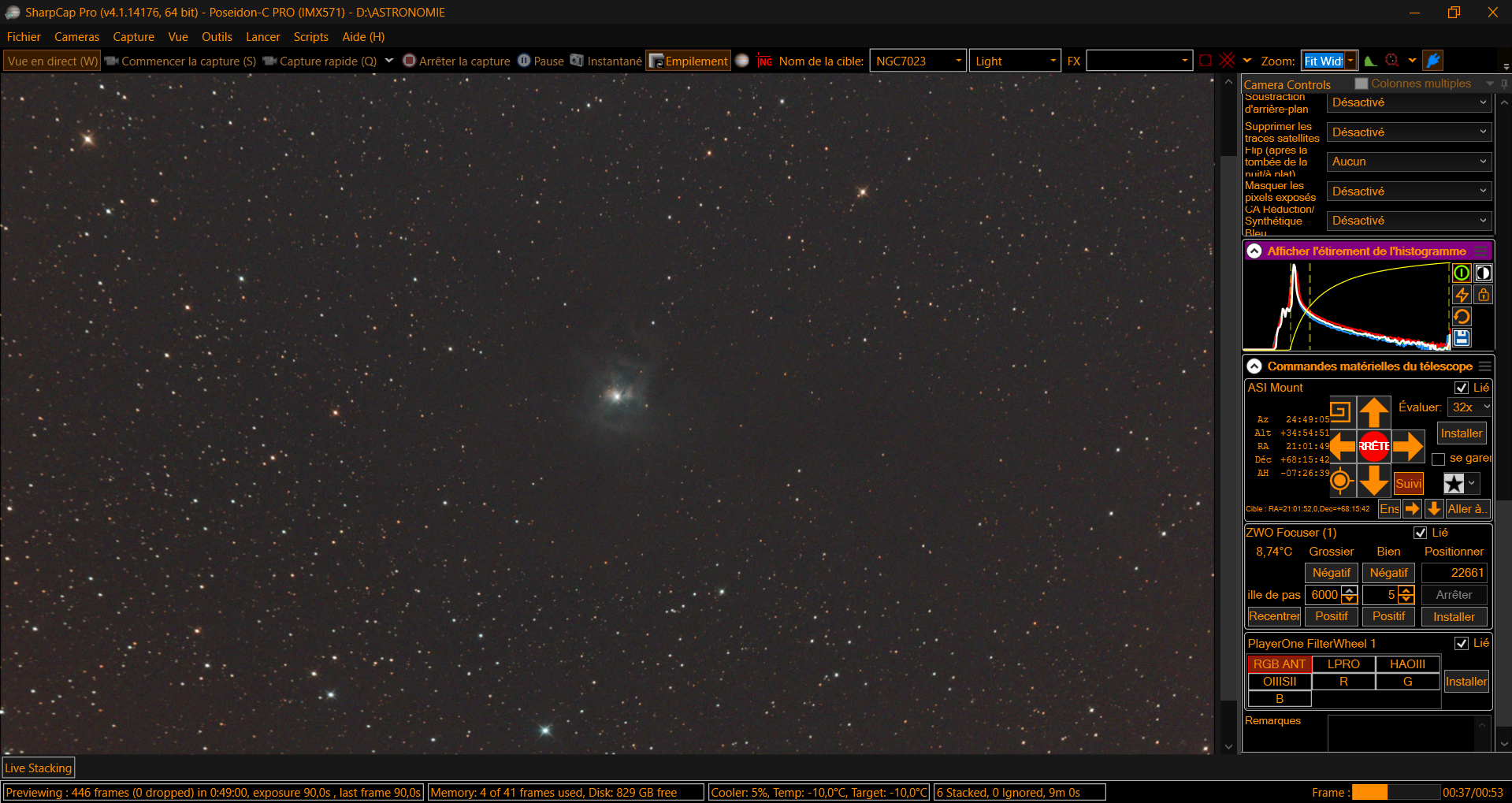Open the Outils menu
The width and height of the screenshot is (1512, 803).
(217, 37)
